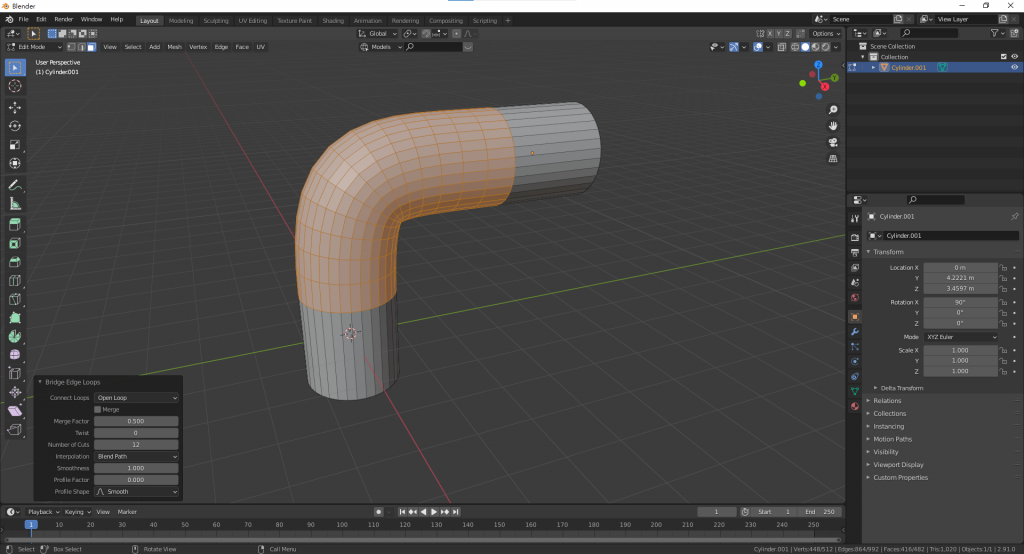Select the Measure tool
This screenshot has height=554, width=1024.
(x=15, y=204)
